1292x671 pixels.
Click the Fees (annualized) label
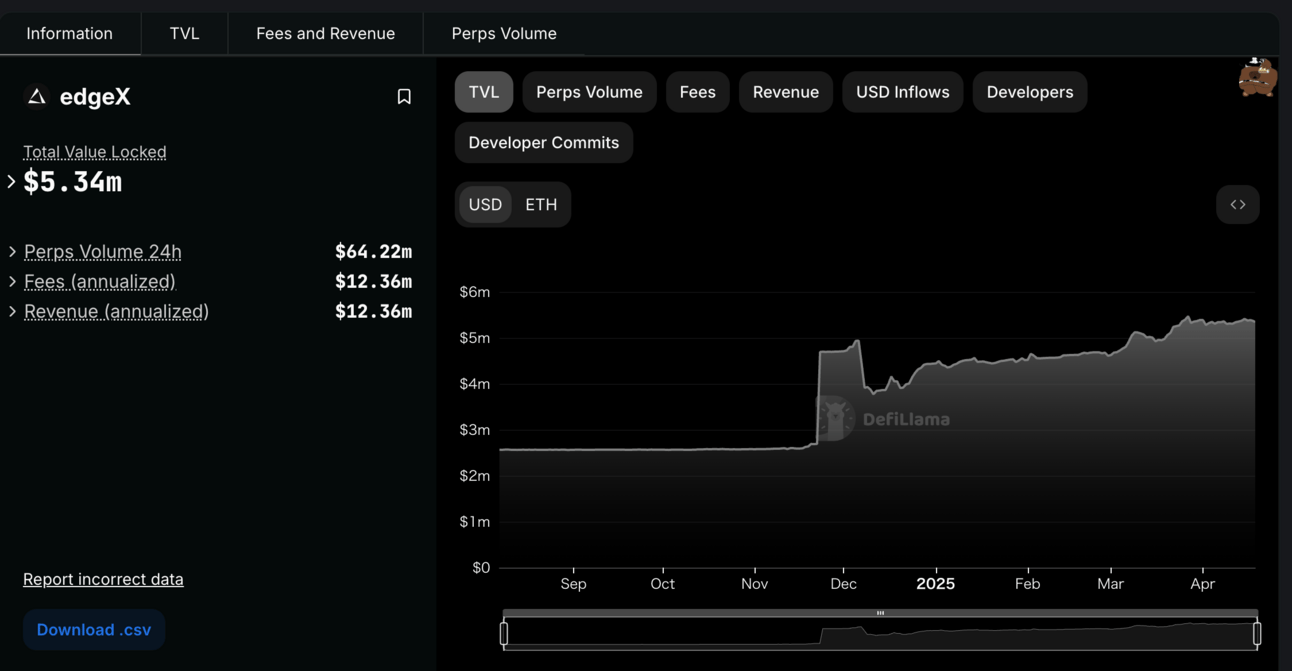(x=100, y=281)
